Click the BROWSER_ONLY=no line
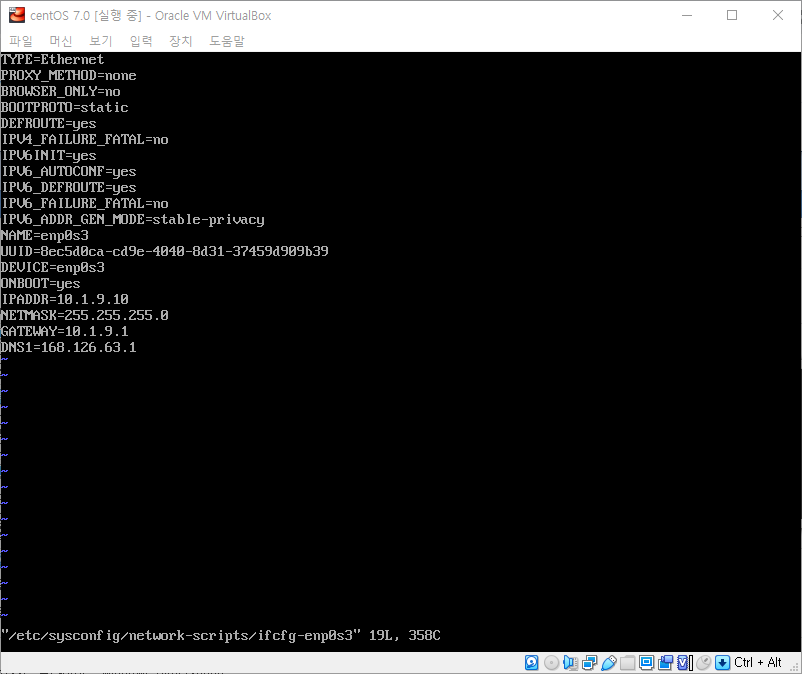 pyautogui.click(x=60, y=92)
